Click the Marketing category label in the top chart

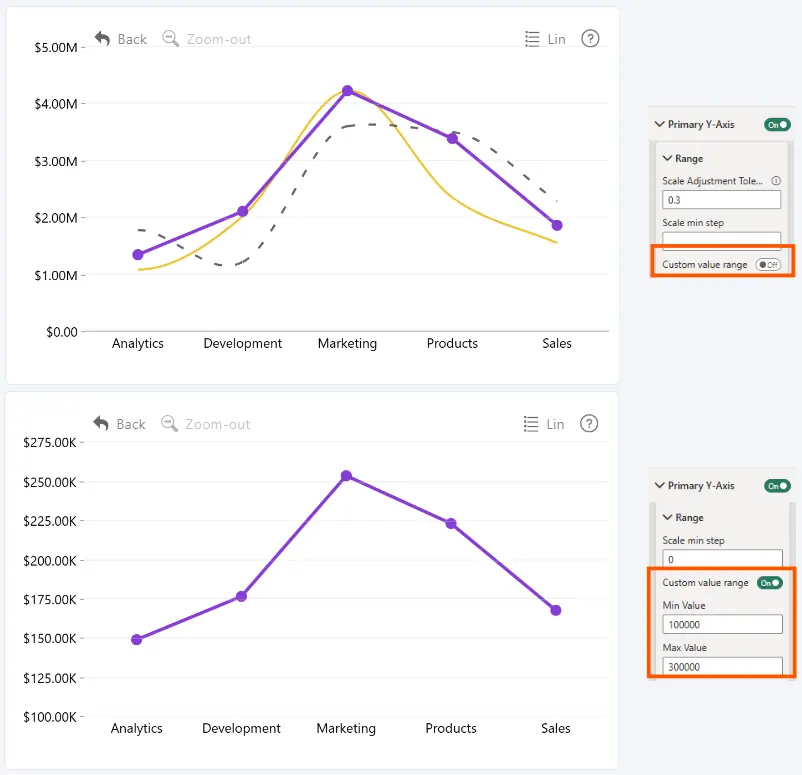[x=347, y=343]
